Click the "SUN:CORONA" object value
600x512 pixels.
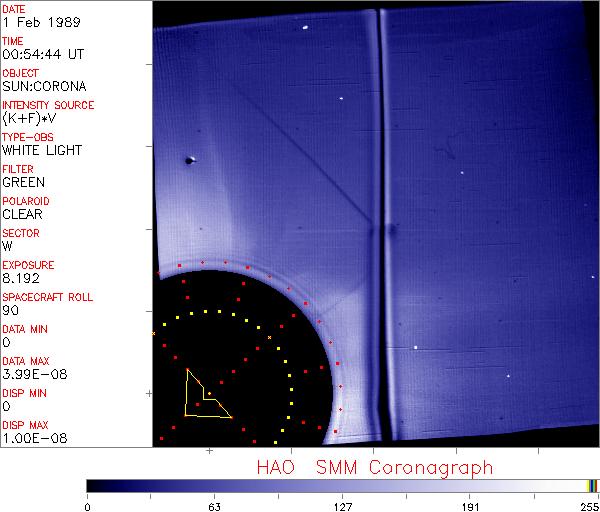[x=44, y=86]
